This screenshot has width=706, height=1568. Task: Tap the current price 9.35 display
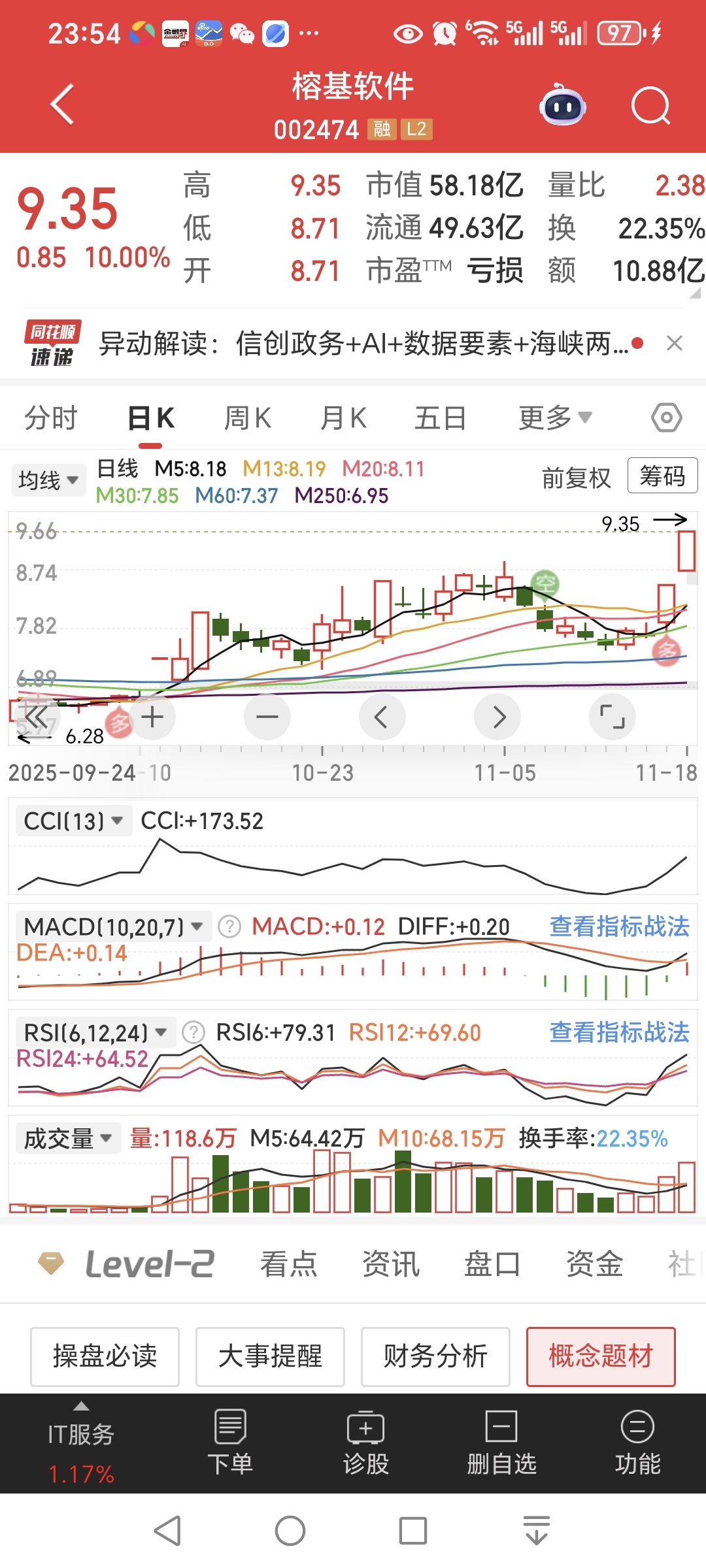click(x=67, y=208)
